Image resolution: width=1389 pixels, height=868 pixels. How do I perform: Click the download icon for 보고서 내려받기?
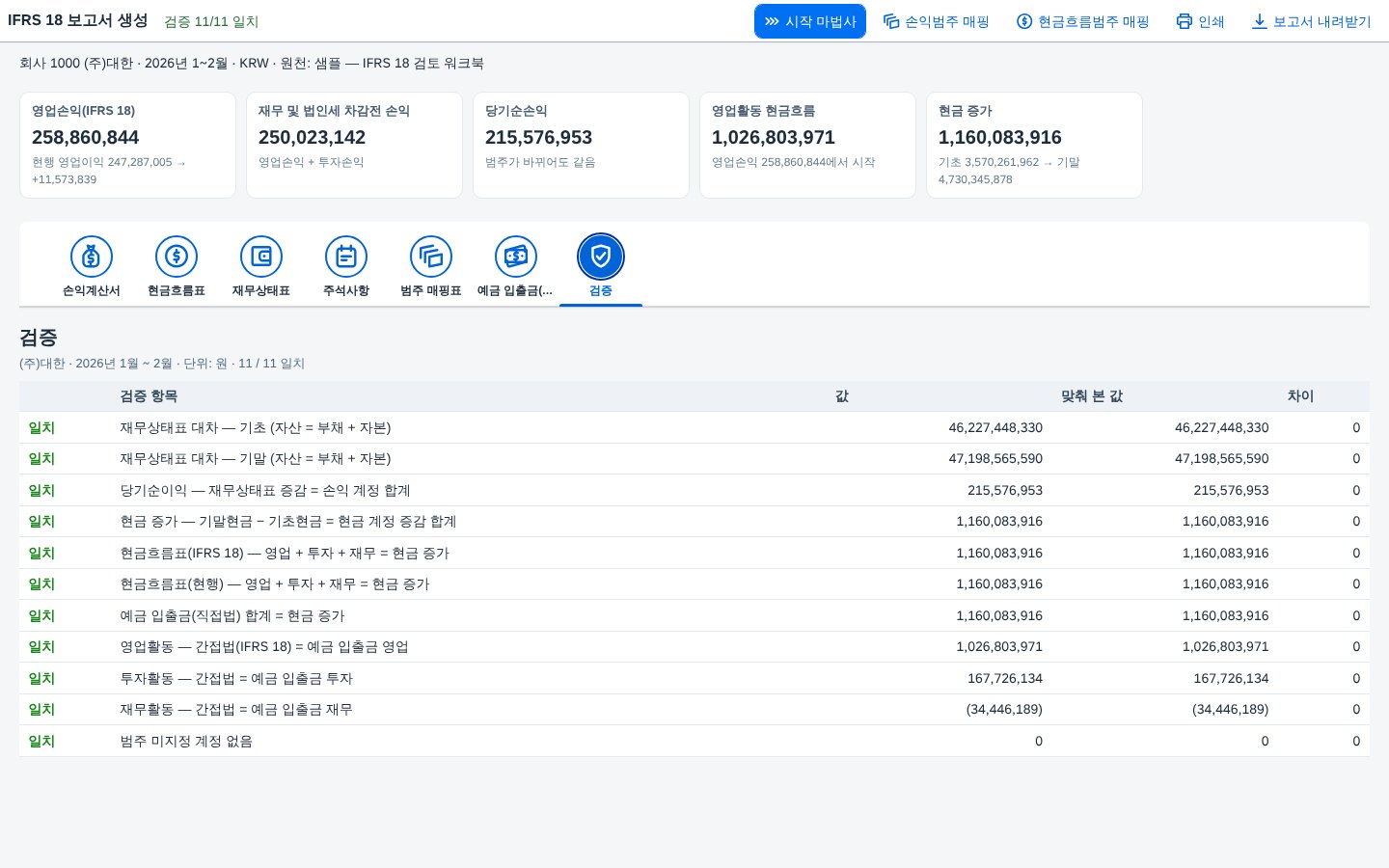(1260, 21)
